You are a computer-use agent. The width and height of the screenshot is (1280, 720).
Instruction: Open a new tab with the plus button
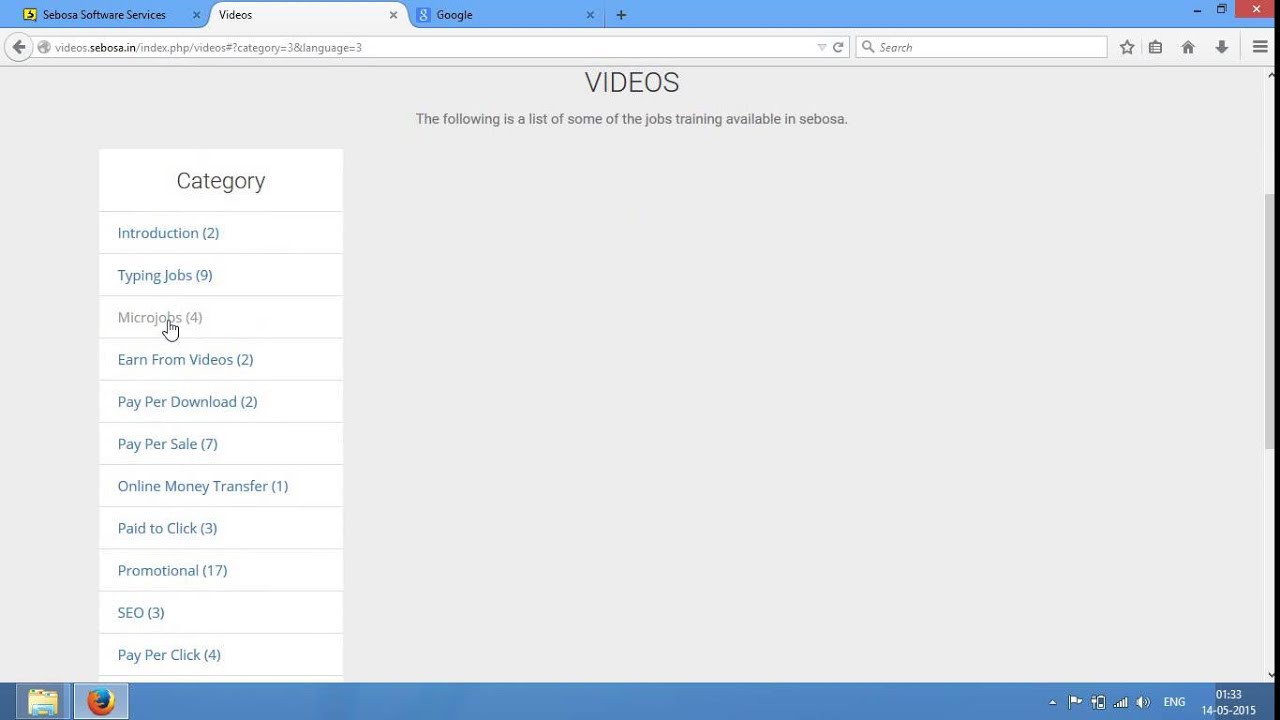[621, 15]
